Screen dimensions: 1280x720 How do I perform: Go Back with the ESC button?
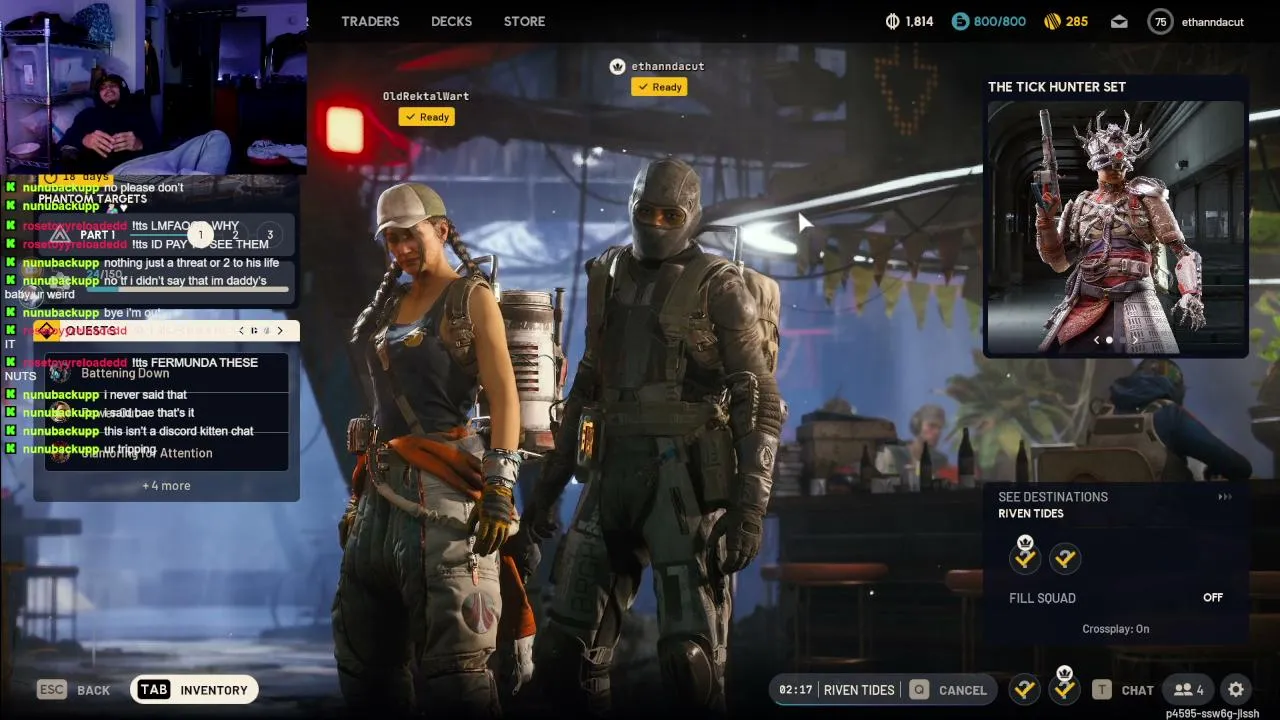[73, 690]
